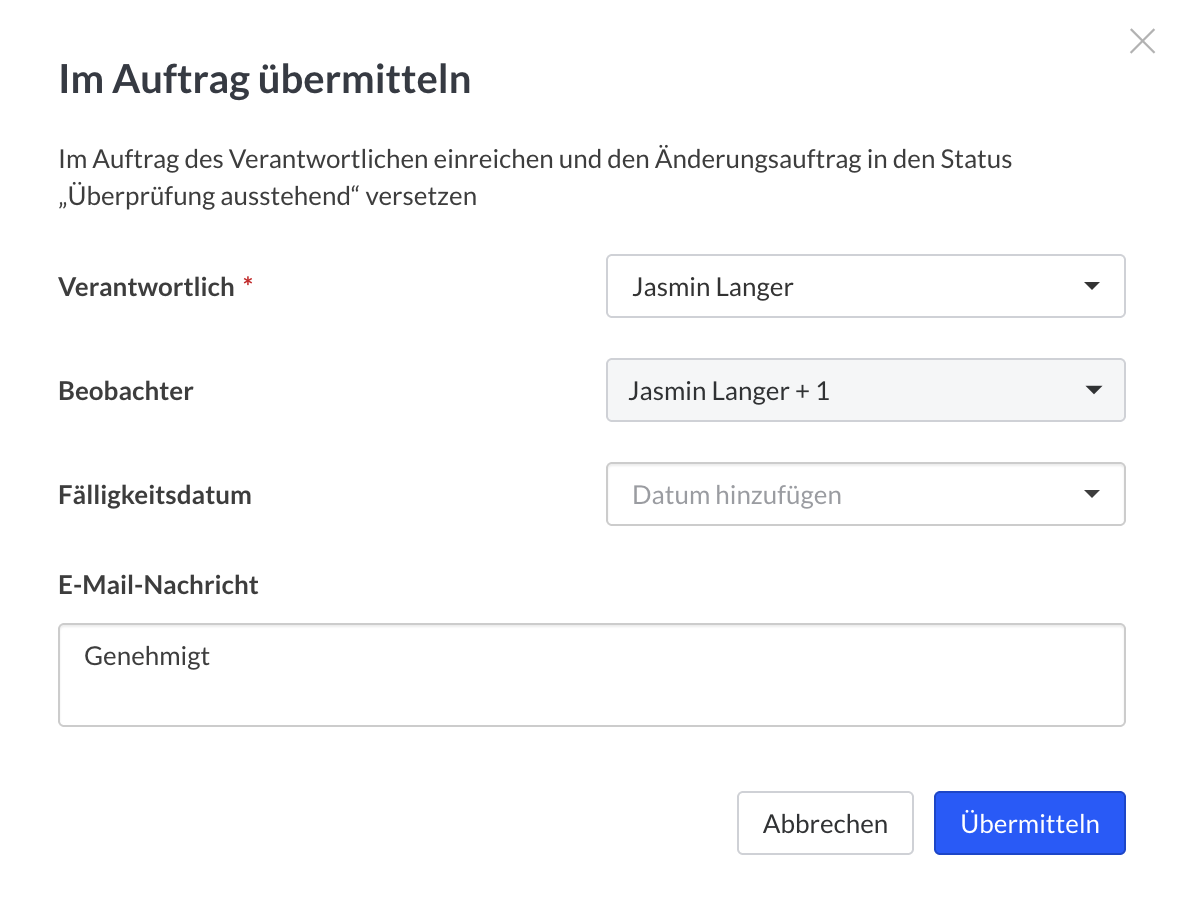Open the Fälligkeitsdatum dropdown arrow
Screen dimensions: 1182x908
coord(1092,494)
